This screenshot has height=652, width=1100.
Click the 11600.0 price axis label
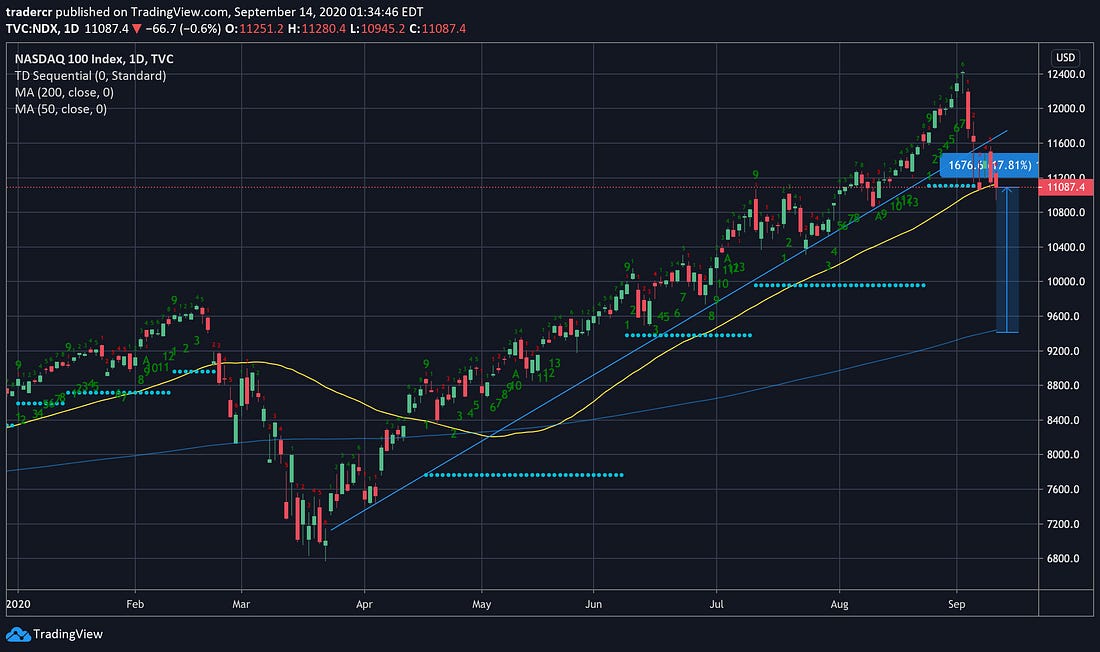click(1066, 143)
